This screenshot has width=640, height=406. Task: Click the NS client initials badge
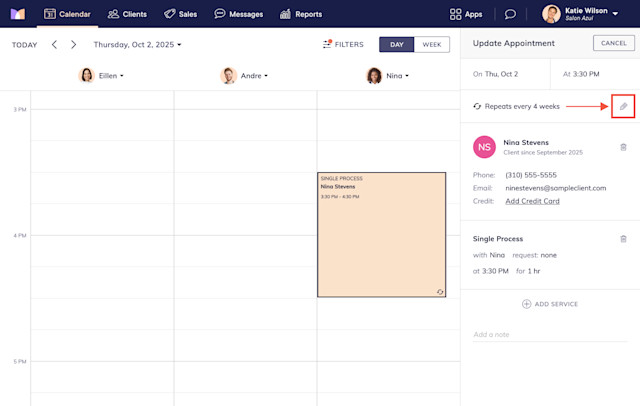pos(484,147)
